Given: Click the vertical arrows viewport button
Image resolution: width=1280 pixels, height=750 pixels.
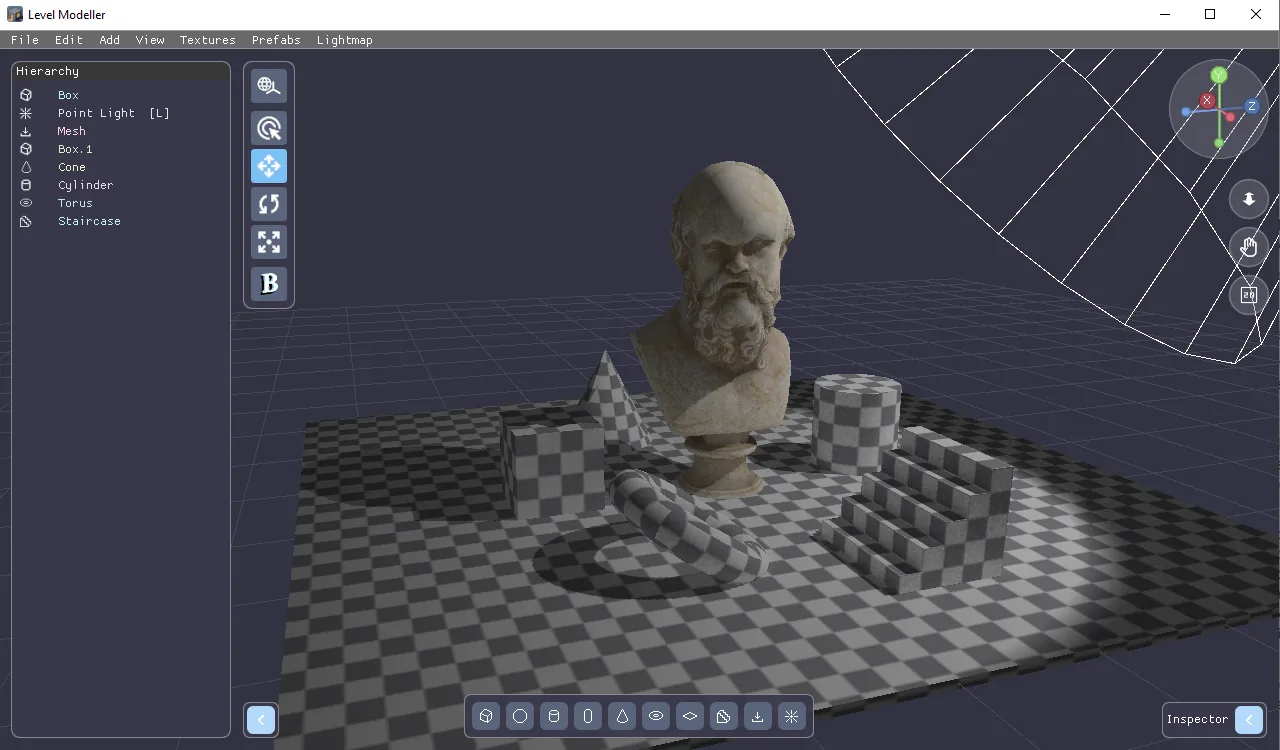Looking at the screenshot, I should pos(1249,199).
